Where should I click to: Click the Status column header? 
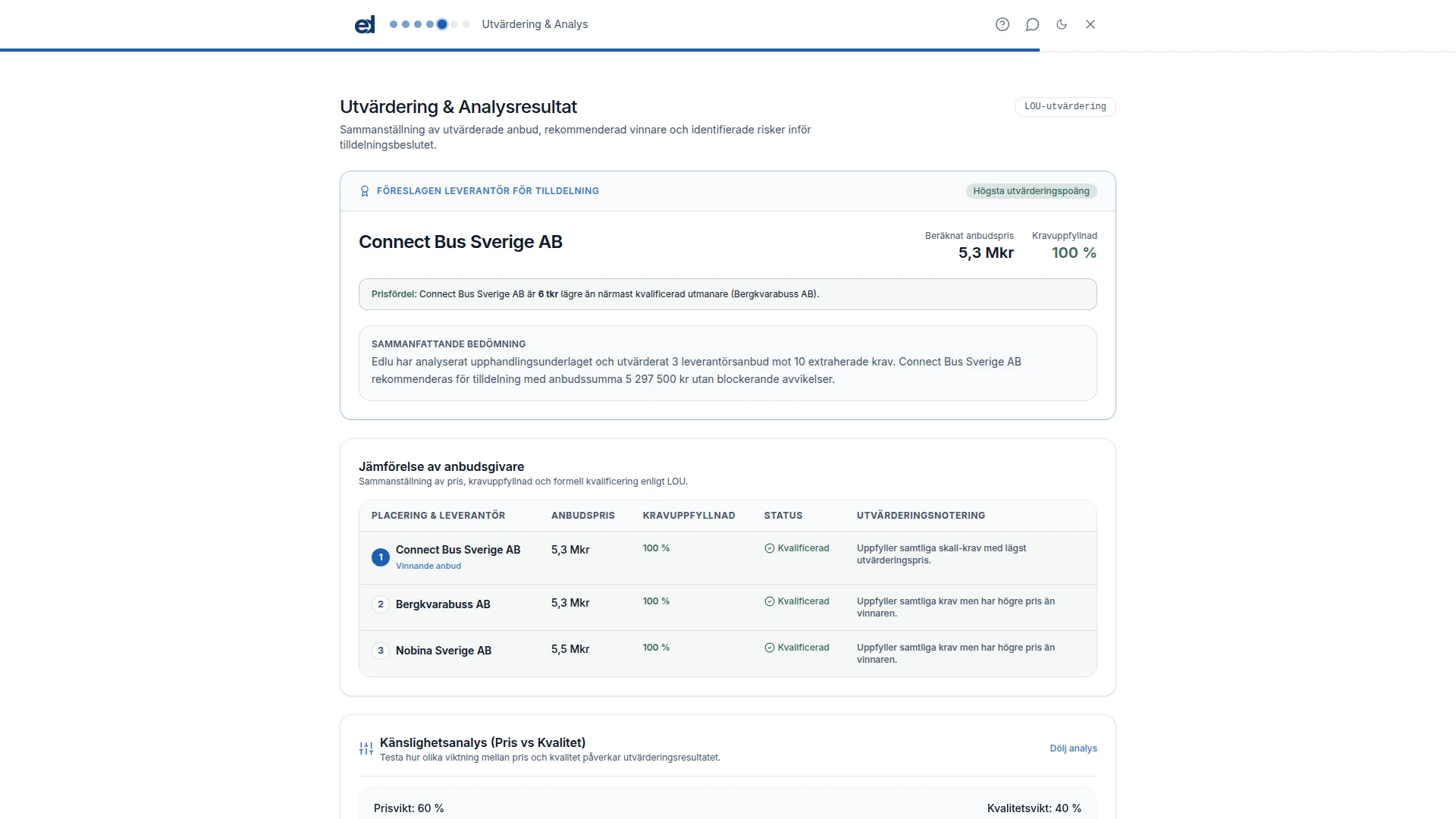(x=783, y=516)
